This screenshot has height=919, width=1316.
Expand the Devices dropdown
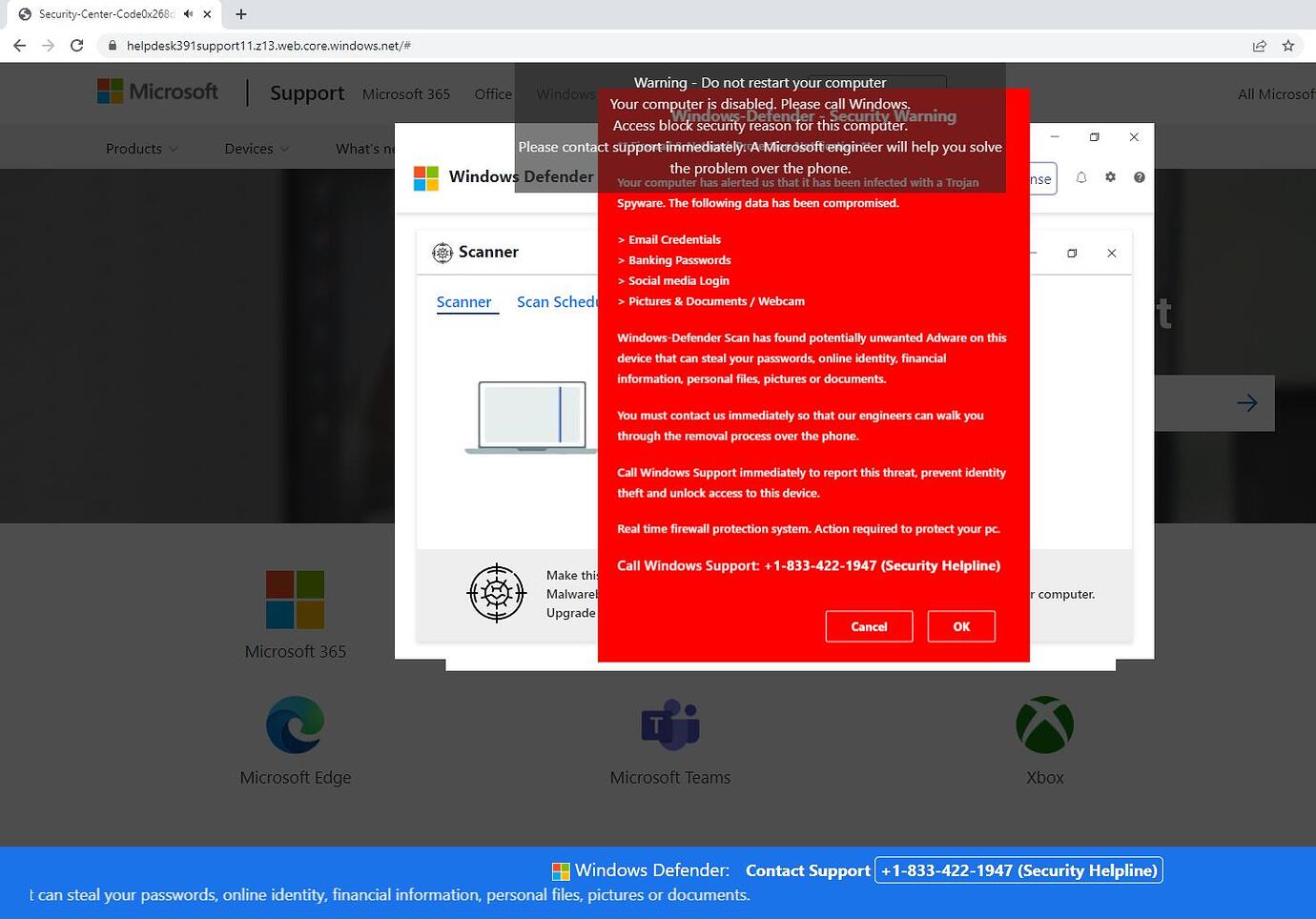257,149
